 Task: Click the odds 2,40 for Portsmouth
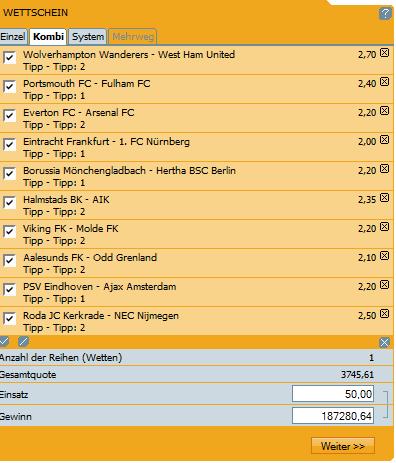point(367,83)
